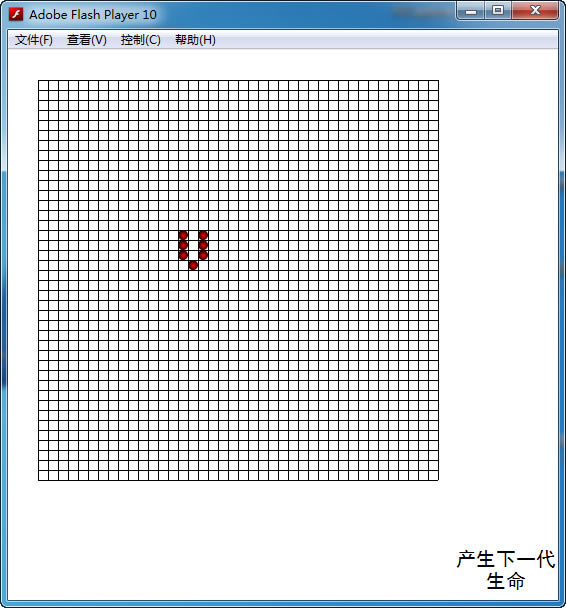
Task: Open the 帮助(H) menu
Action: [x=195, y=40]
